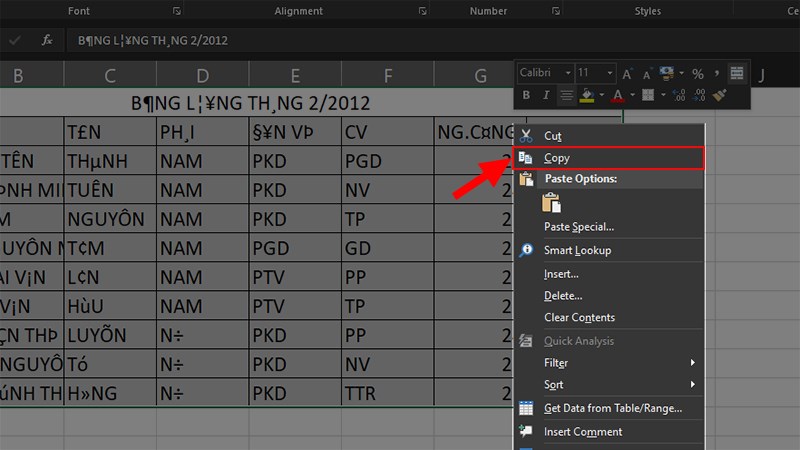800x450 pixels.
Task: Increase font size in mini toolbar
Action: (627, 74)
